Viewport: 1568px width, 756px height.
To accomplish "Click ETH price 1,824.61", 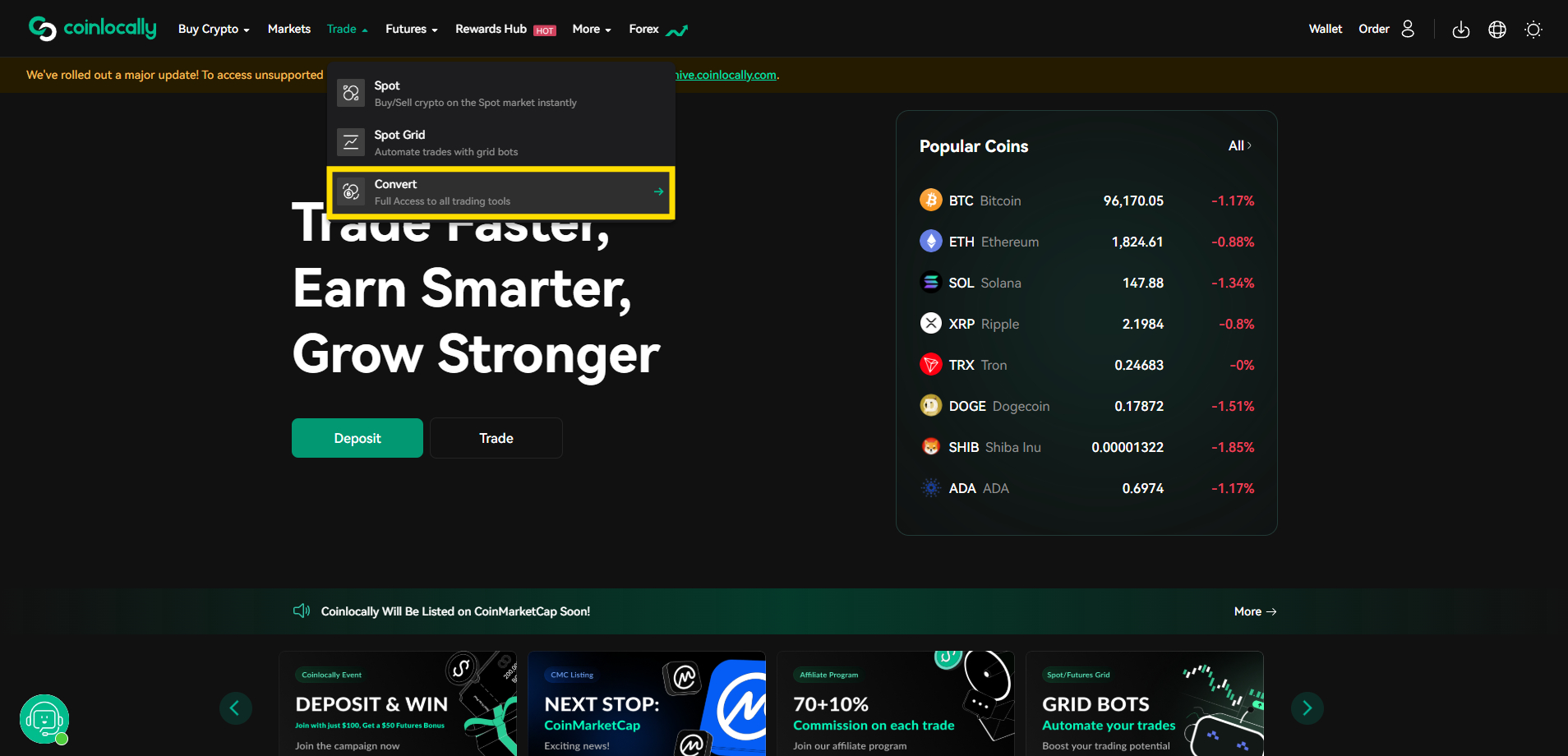I will pyautogui.click(x=1137, y=242).
